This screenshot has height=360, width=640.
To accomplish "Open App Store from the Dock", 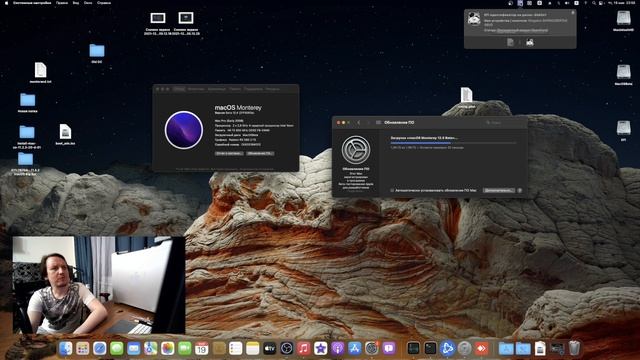I will 354,348.
